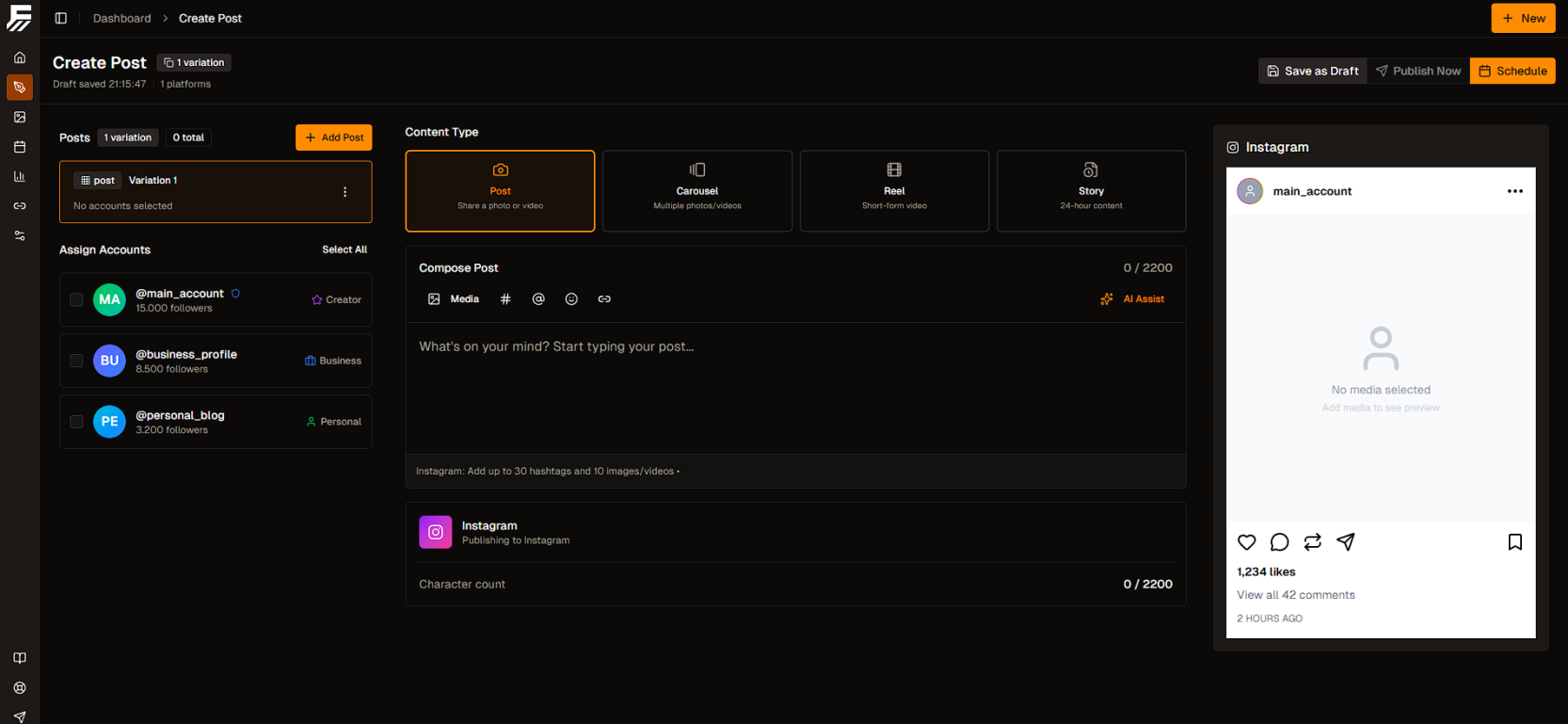Image resolution: width=1568 pixels, height=724 pixels.
Task: Open the sliders settings icon in sidebar
Action: 20,235
